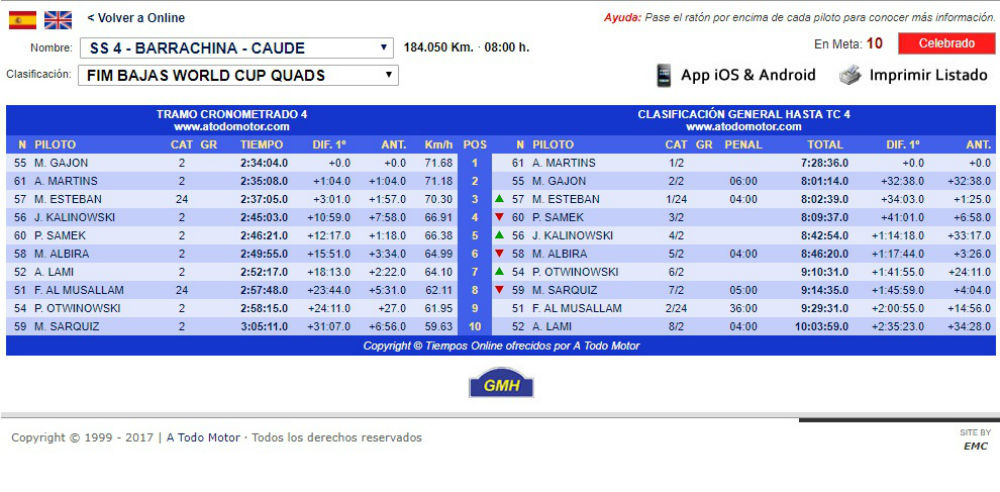Open the Clasificación category dropdown
Viewport: 1000px width, 492px height.
[238, 75]
